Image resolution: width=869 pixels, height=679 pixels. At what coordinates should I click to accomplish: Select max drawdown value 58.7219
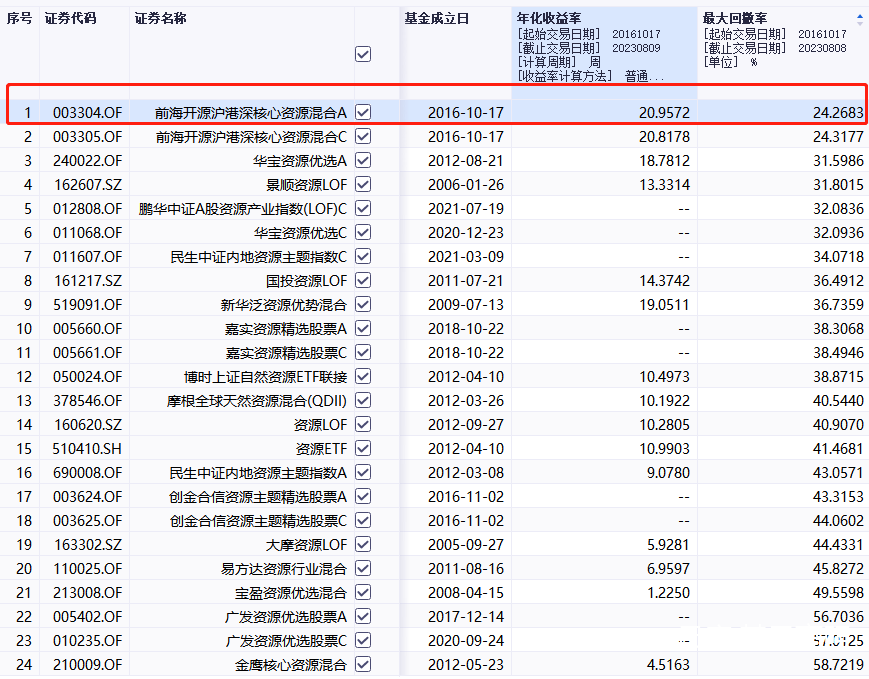839,665
